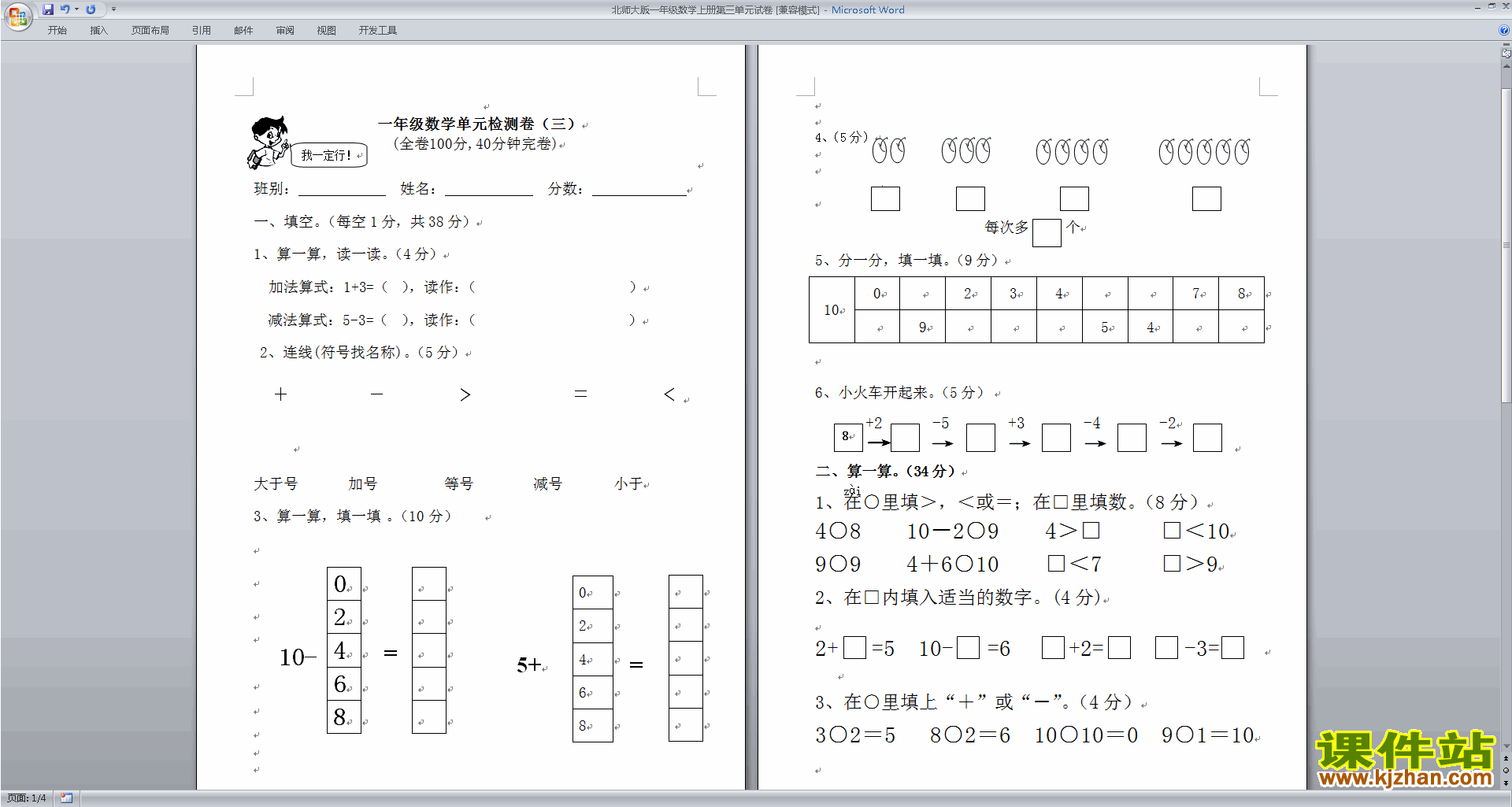Click the vertical scrollbar thumb
This screenshot has height=807, width=1512.
click(x=1506, y=246)
